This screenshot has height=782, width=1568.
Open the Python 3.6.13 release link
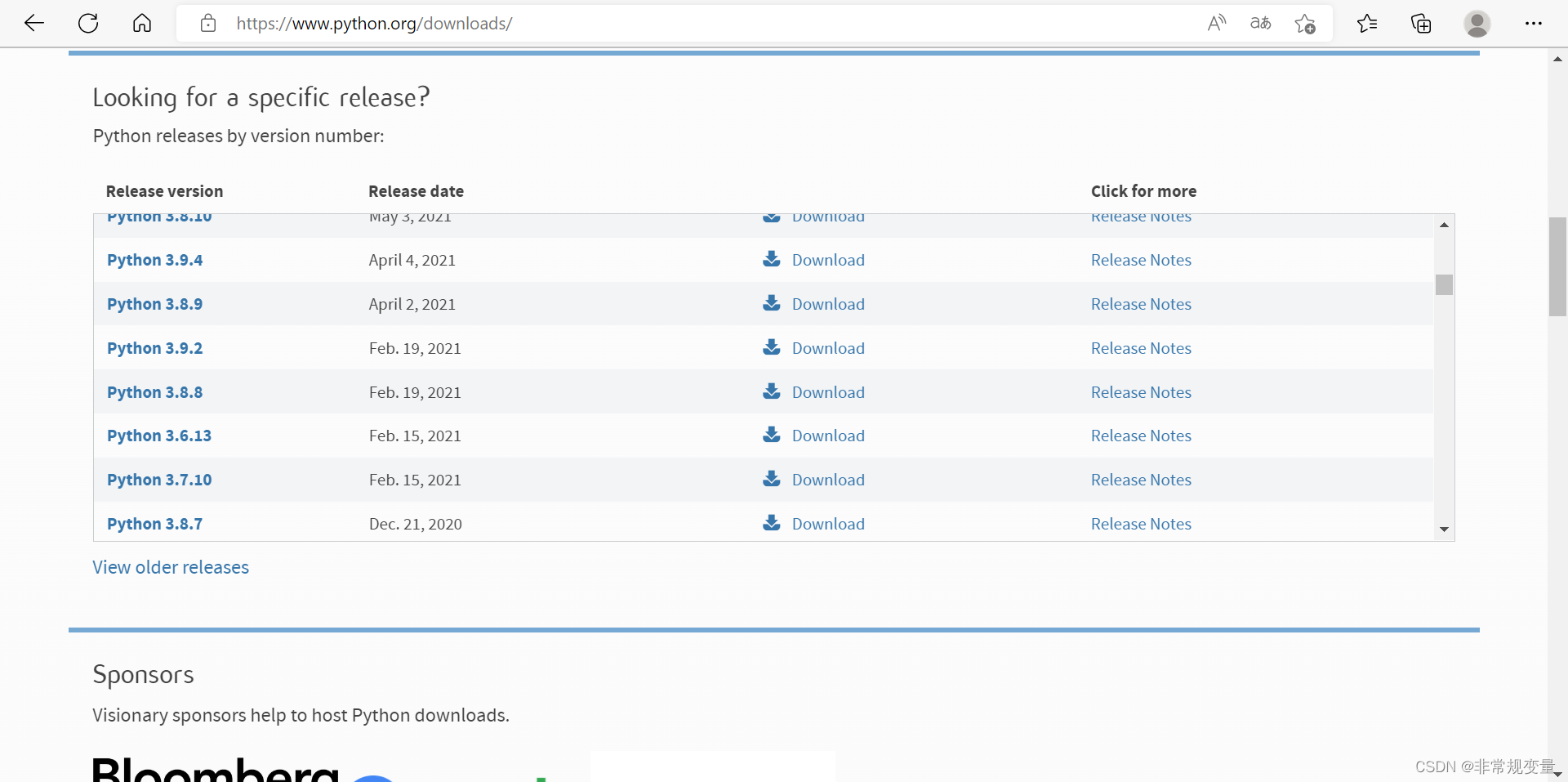point(159,436)
